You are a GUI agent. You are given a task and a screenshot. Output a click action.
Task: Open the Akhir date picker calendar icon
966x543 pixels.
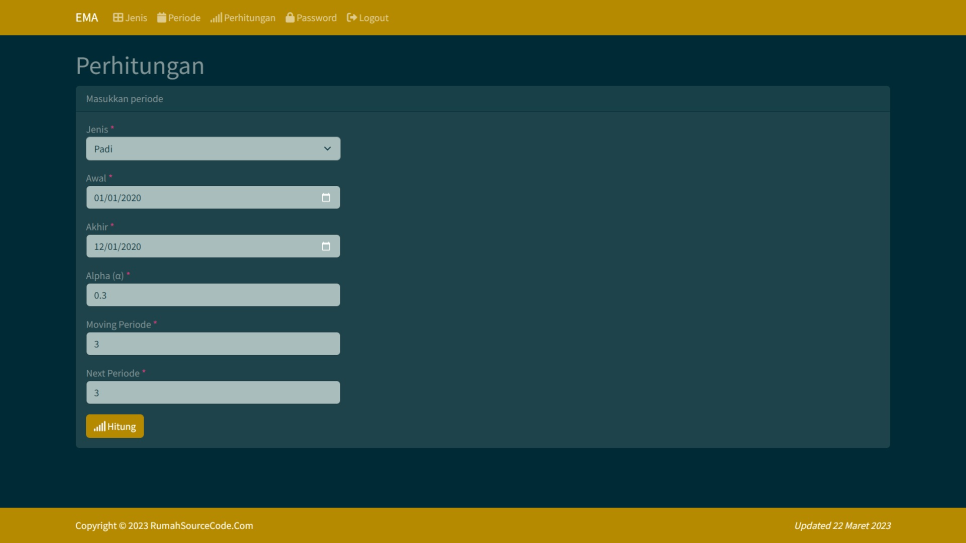pos(326,247)
